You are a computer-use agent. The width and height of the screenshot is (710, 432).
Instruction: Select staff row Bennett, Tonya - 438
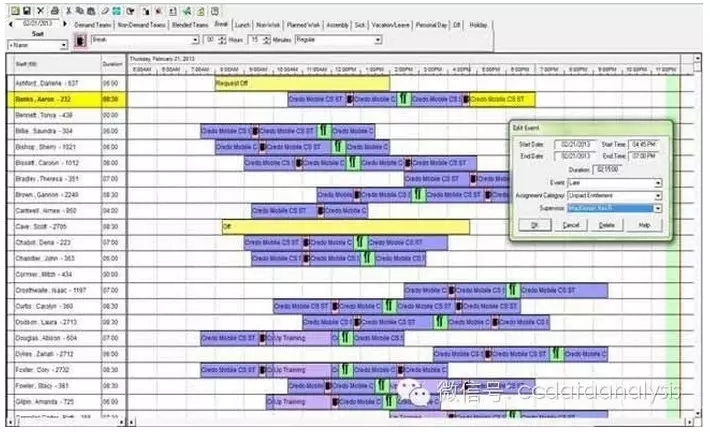pyautogui.click(x=67, y=115)
